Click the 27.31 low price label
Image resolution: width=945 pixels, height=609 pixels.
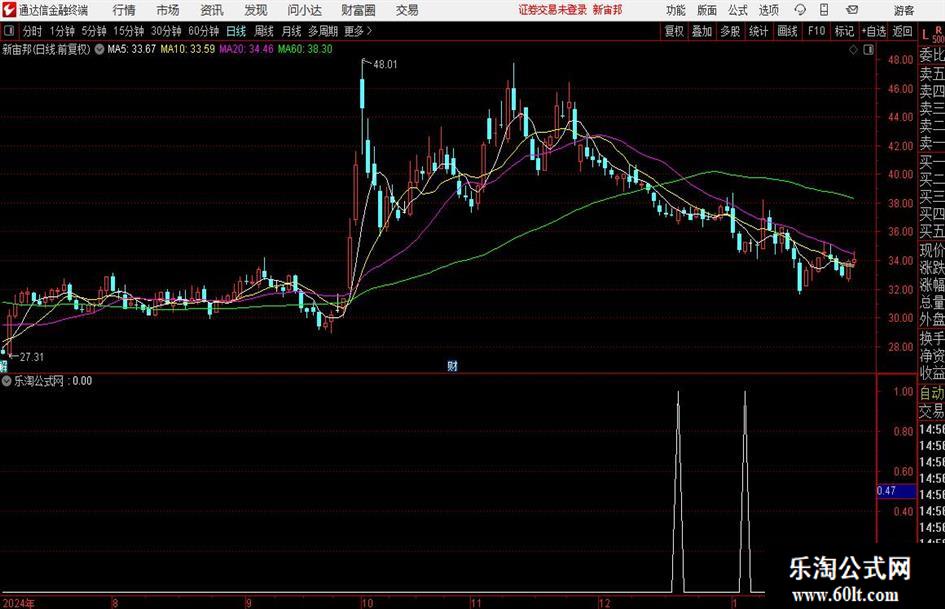click(x=32, y=357)
